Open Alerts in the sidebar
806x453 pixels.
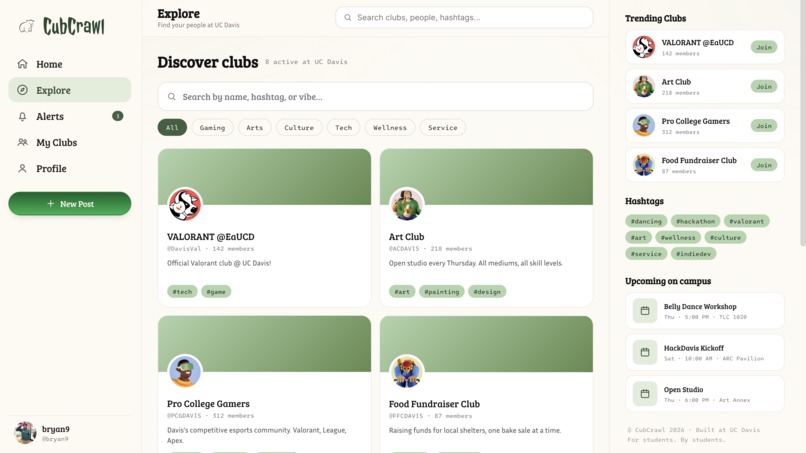coord(69,116)
